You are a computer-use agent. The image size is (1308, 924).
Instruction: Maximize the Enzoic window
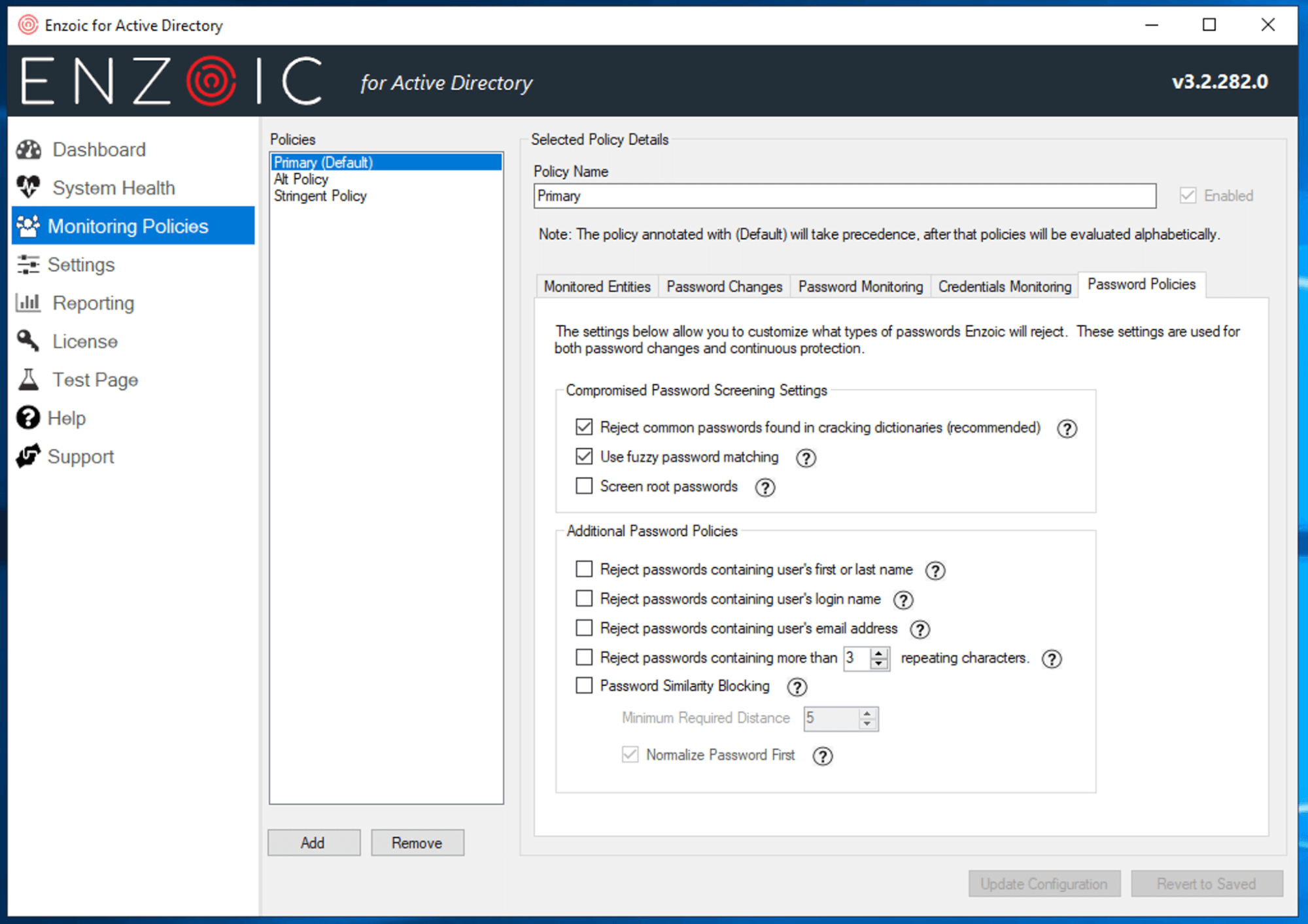pyautogui.click(x=1209, y=25)
